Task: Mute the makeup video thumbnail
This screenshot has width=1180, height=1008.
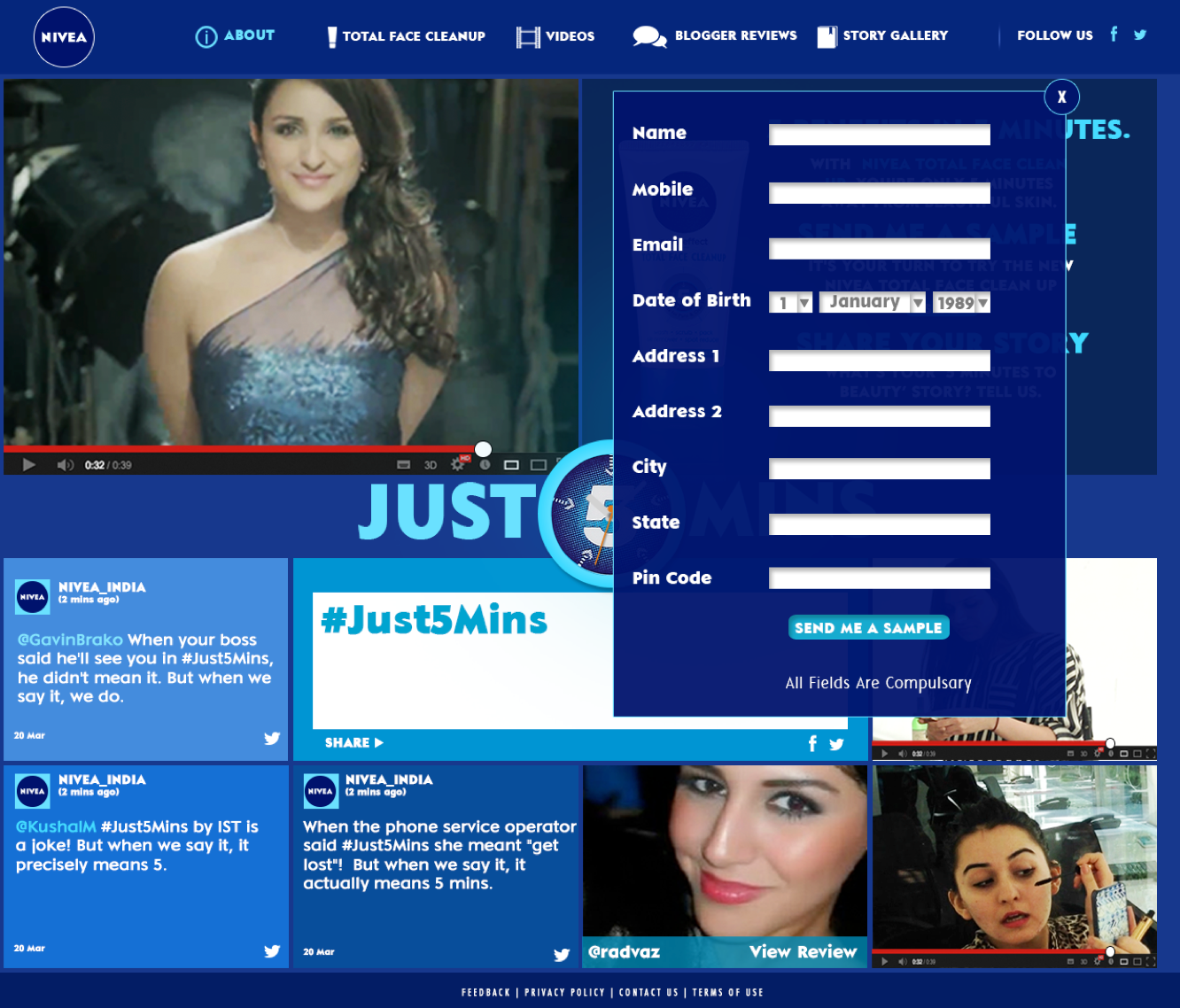Action: pos(902,961)
